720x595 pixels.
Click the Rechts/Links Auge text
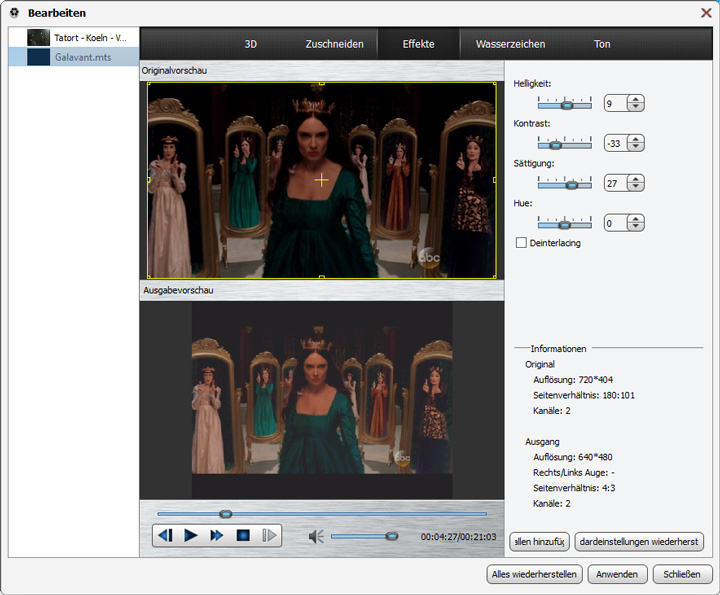(574, 472)
